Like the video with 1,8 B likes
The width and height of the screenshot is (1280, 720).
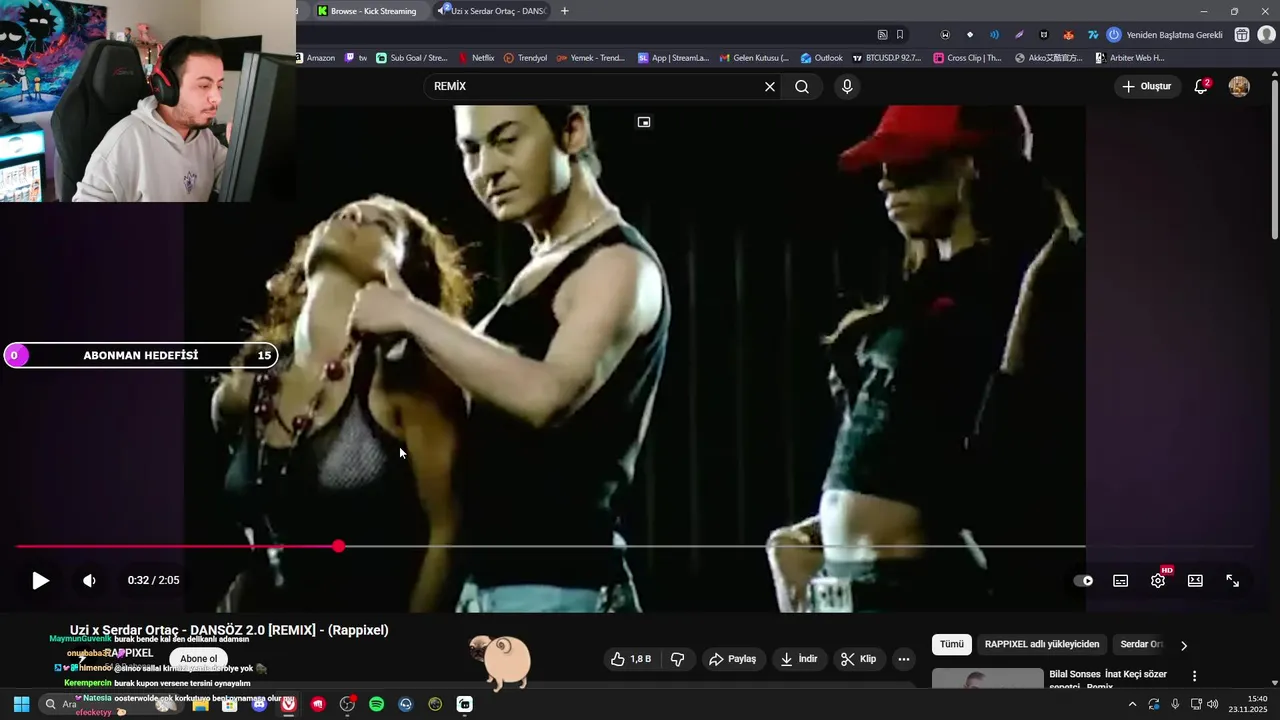point(631,659)
